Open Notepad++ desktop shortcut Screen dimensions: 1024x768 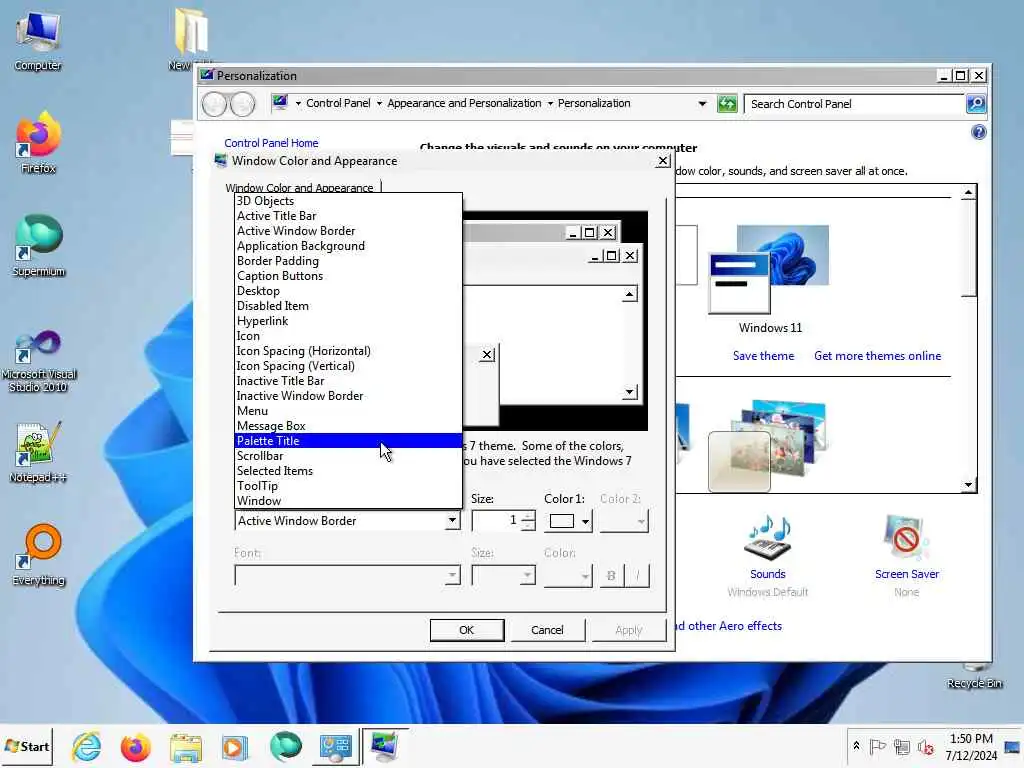(x=39, y=452)
